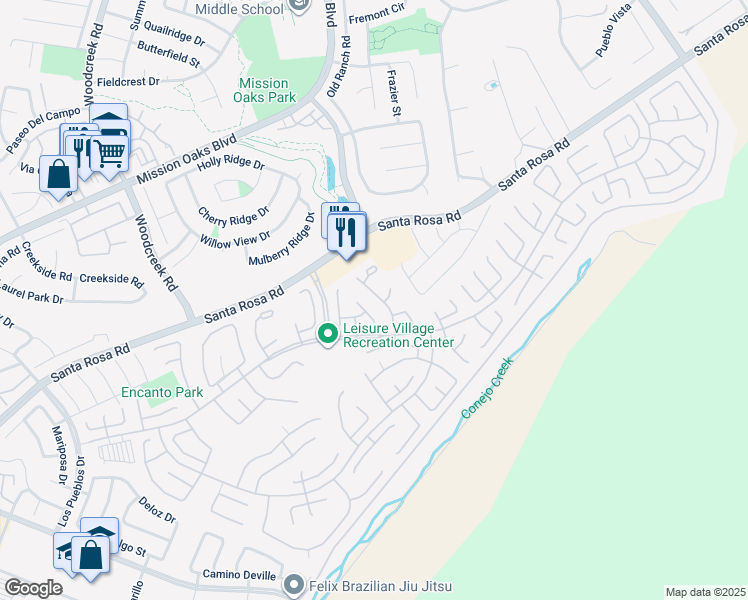Click the shopping cart marker near Woodcreek Rd

110,155
